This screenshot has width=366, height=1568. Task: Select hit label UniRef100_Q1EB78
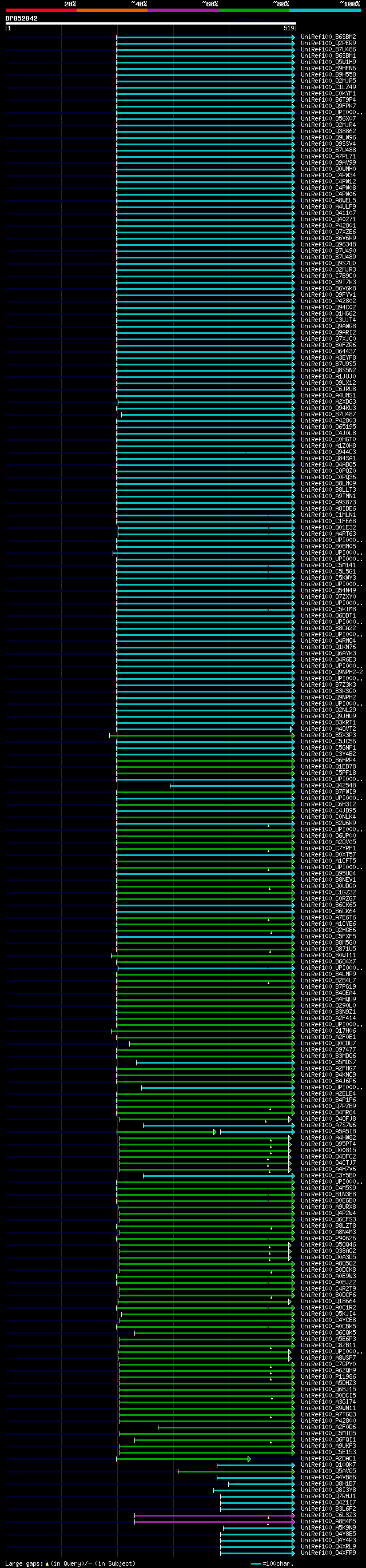click(x=328, y=766)
